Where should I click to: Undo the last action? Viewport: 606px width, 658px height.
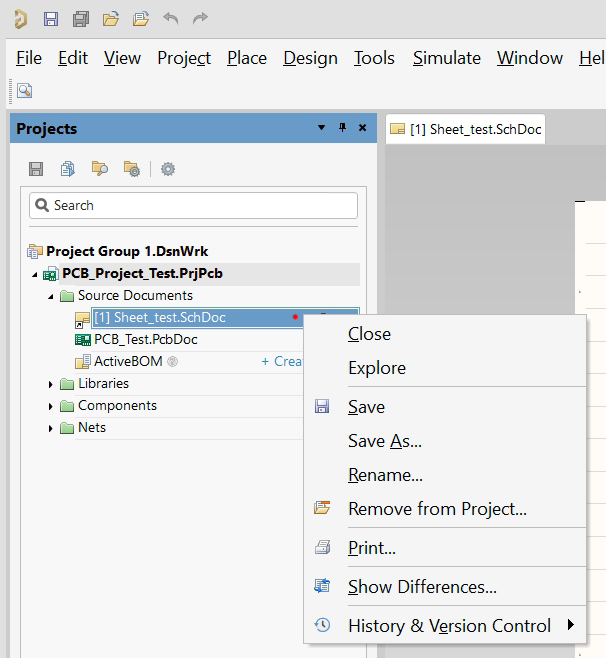(171, 18)
